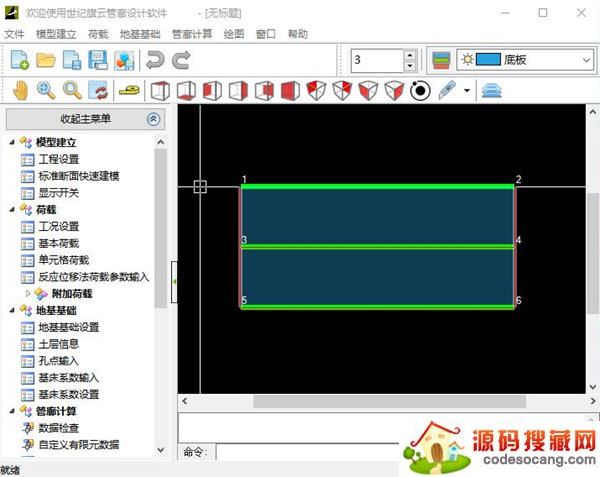The height and width of the screenshot is (477, 600).
Task: Open the 窗口 menu
Action: [266, 34]
